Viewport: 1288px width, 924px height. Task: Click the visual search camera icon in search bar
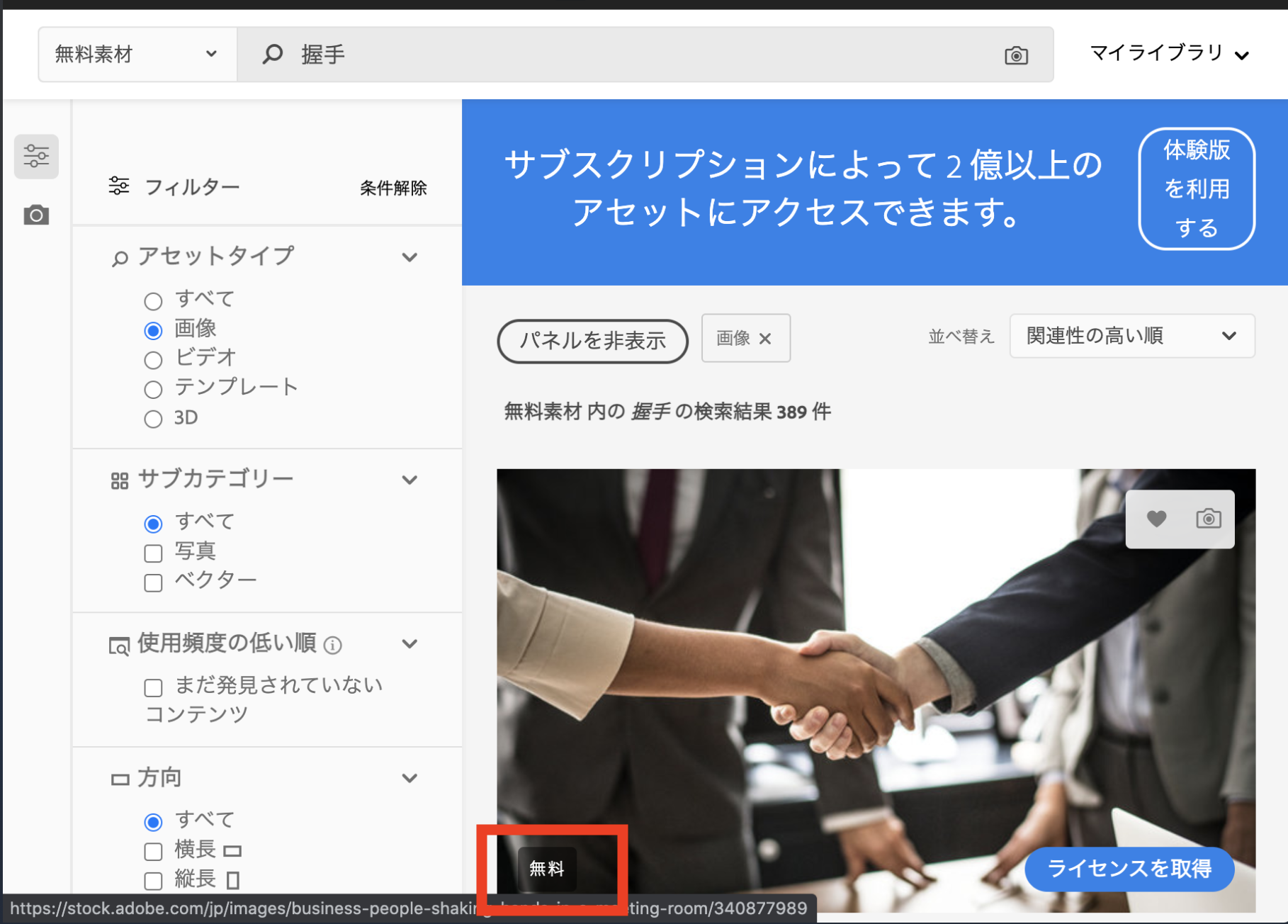tap(1016, 55)
